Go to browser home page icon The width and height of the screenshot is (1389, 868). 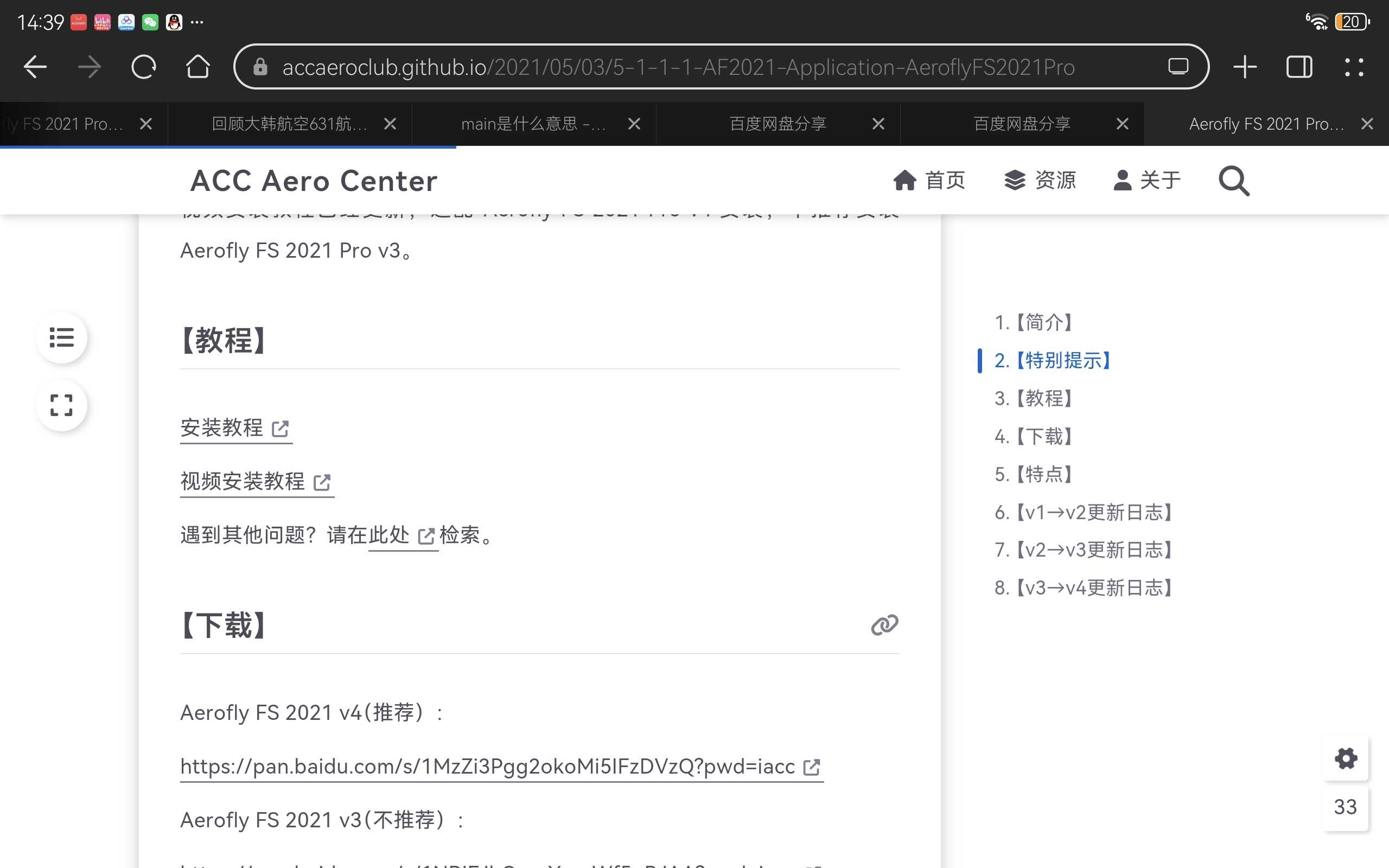197,67
